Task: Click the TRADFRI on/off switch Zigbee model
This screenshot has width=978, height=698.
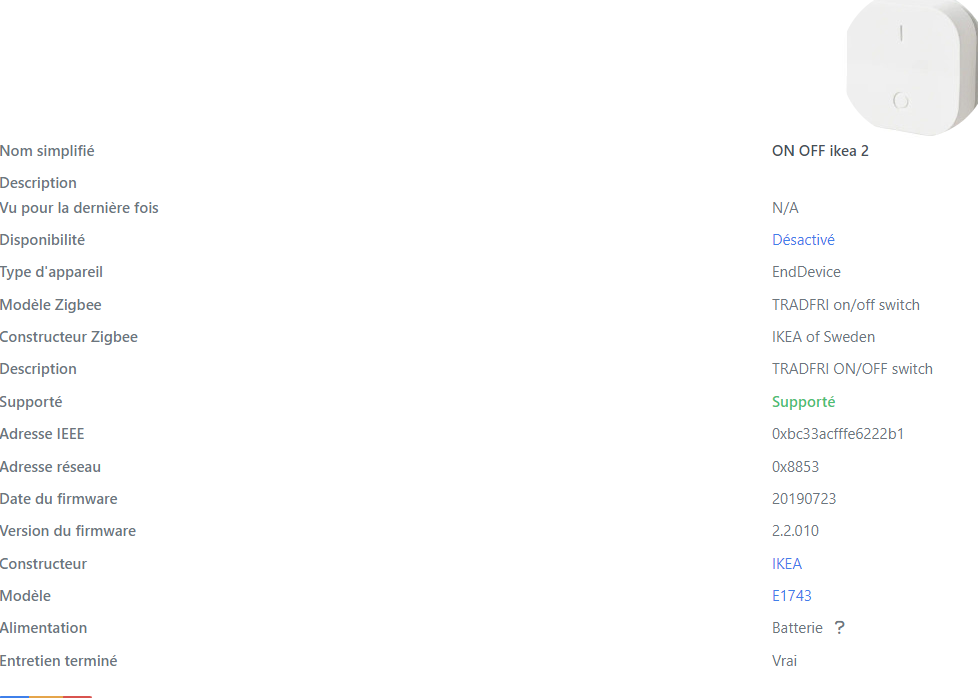Action: click(845, 305)
